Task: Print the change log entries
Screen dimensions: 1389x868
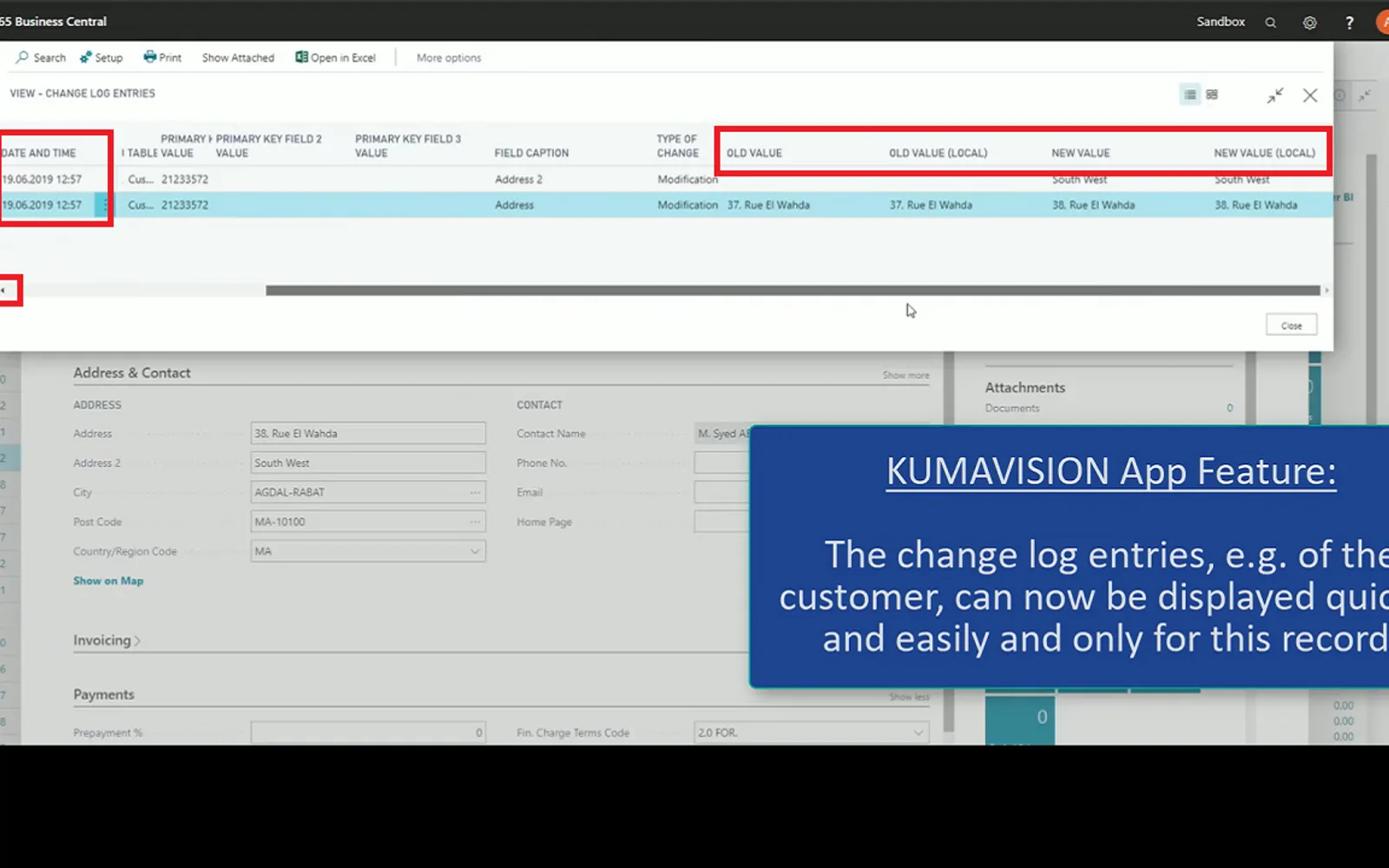Action: click(x=163, y=57)
